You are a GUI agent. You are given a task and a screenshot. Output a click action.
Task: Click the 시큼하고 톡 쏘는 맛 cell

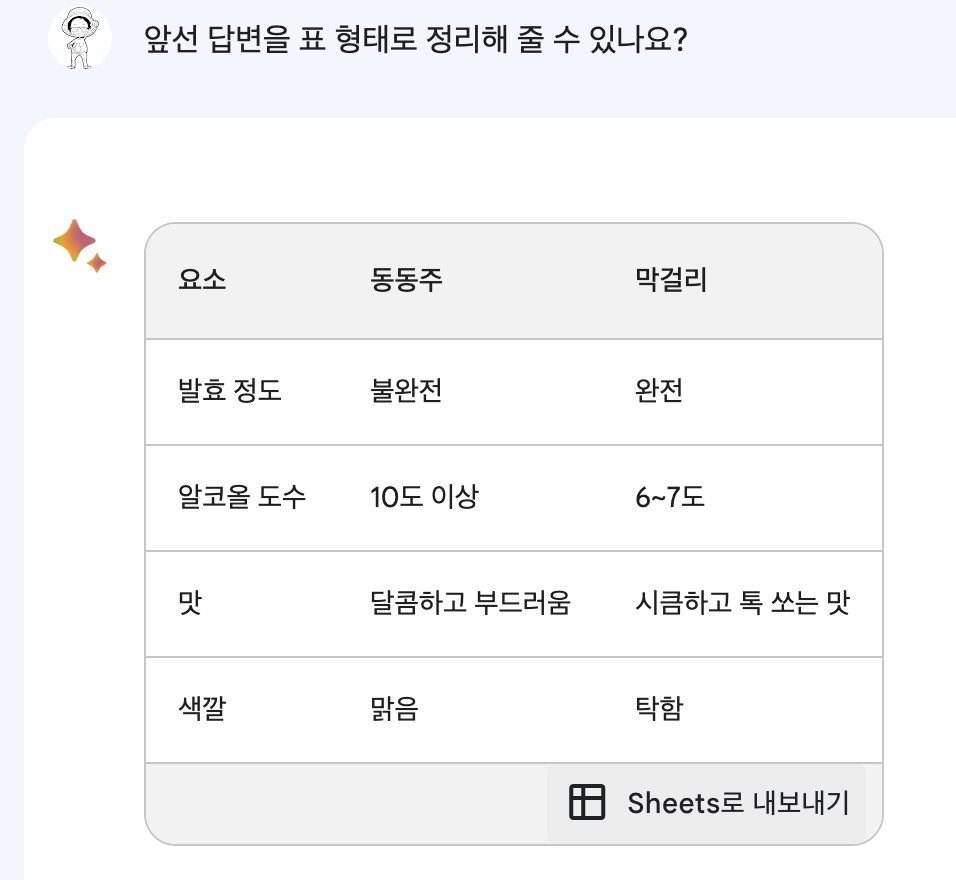pos(742,603)
